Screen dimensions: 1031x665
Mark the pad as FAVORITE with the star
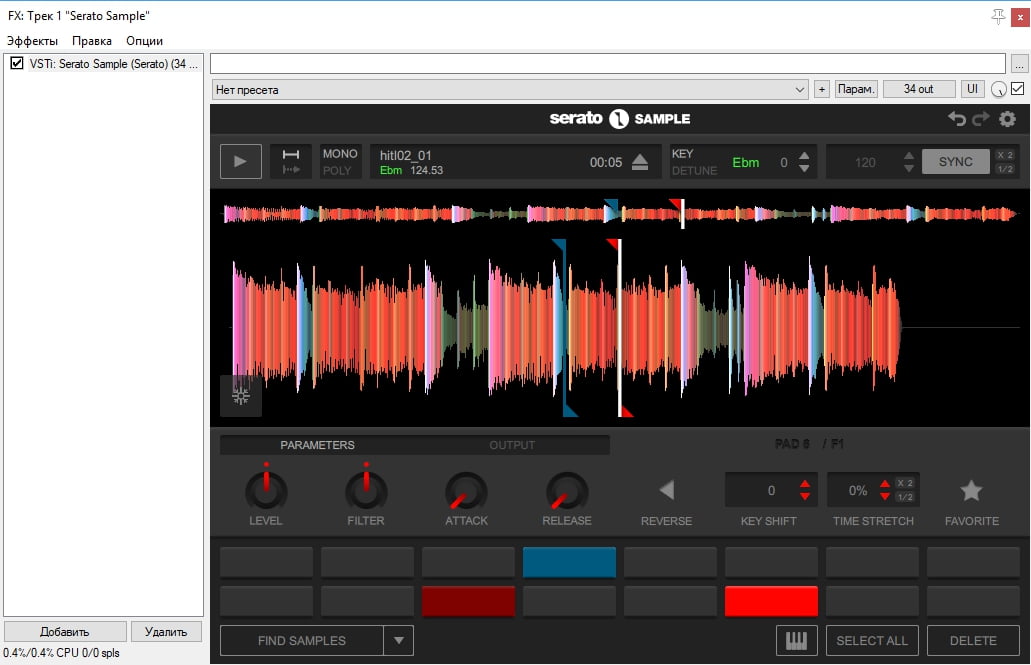971,490
